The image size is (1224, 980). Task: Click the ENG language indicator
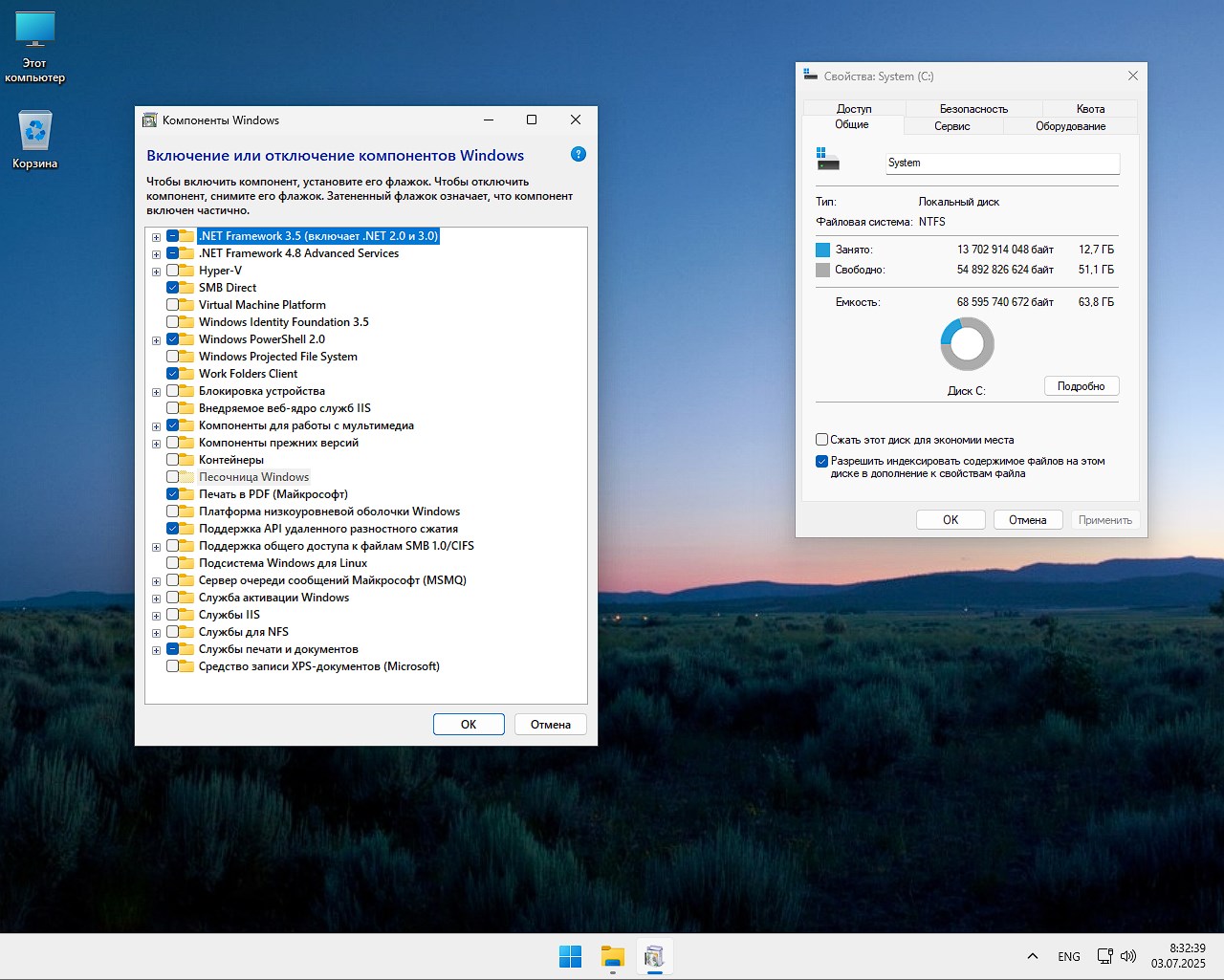click(x=1069, y=956)
